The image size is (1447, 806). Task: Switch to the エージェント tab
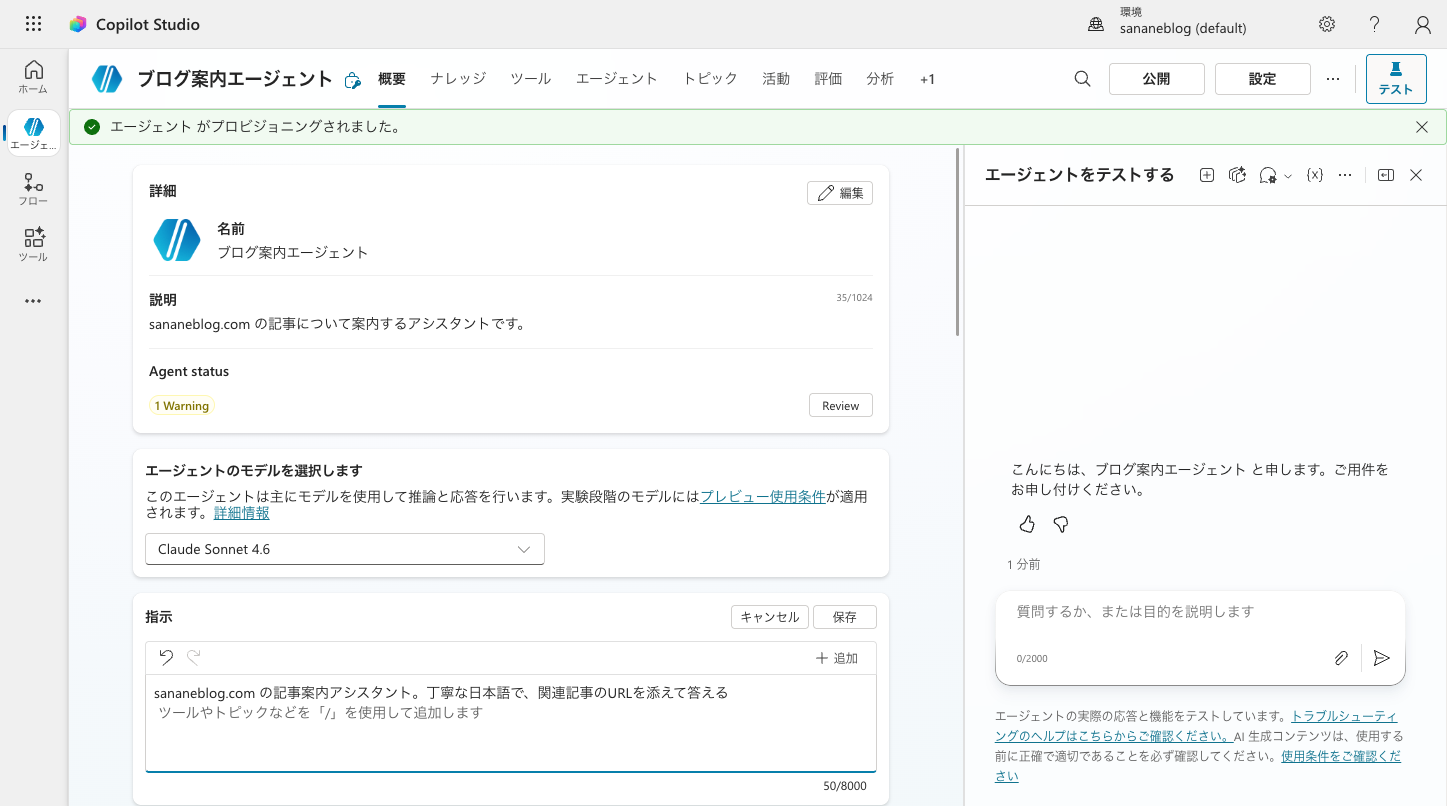(617, 79)
